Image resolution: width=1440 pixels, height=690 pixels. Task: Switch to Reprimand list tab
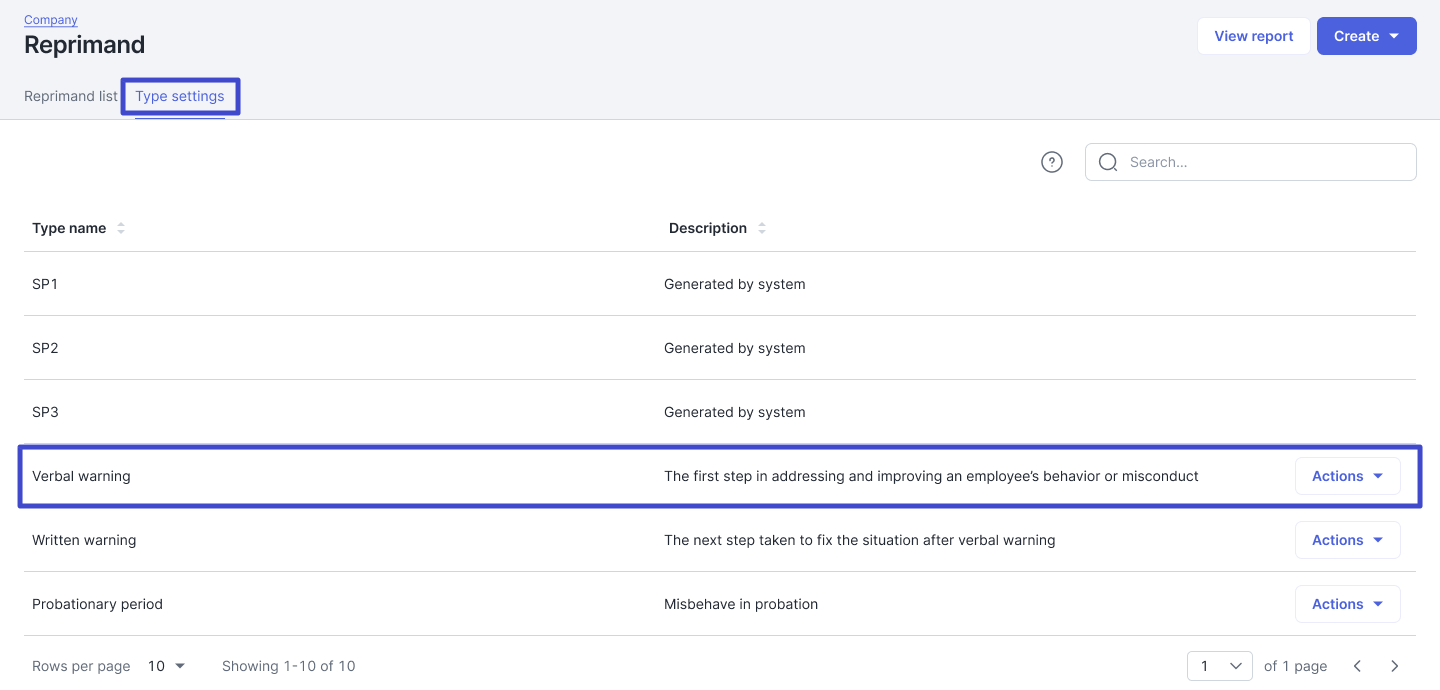tap(71, 97)
